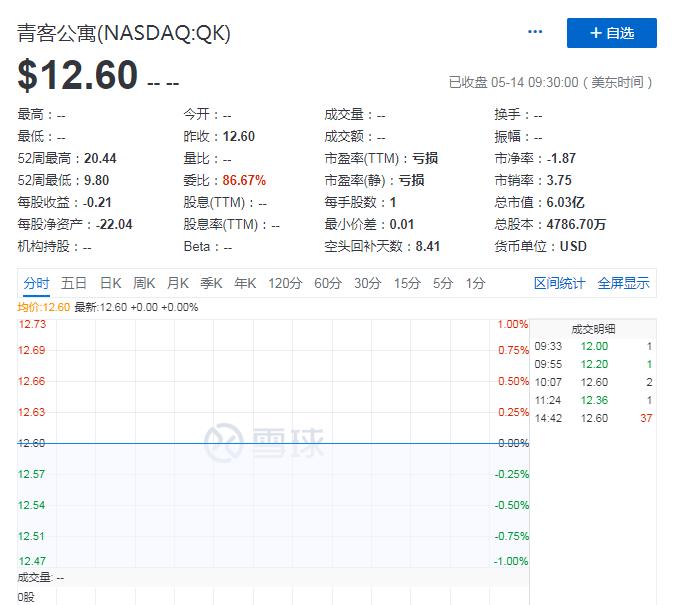Open the three-dot more options menu

(x=535, y=31)
